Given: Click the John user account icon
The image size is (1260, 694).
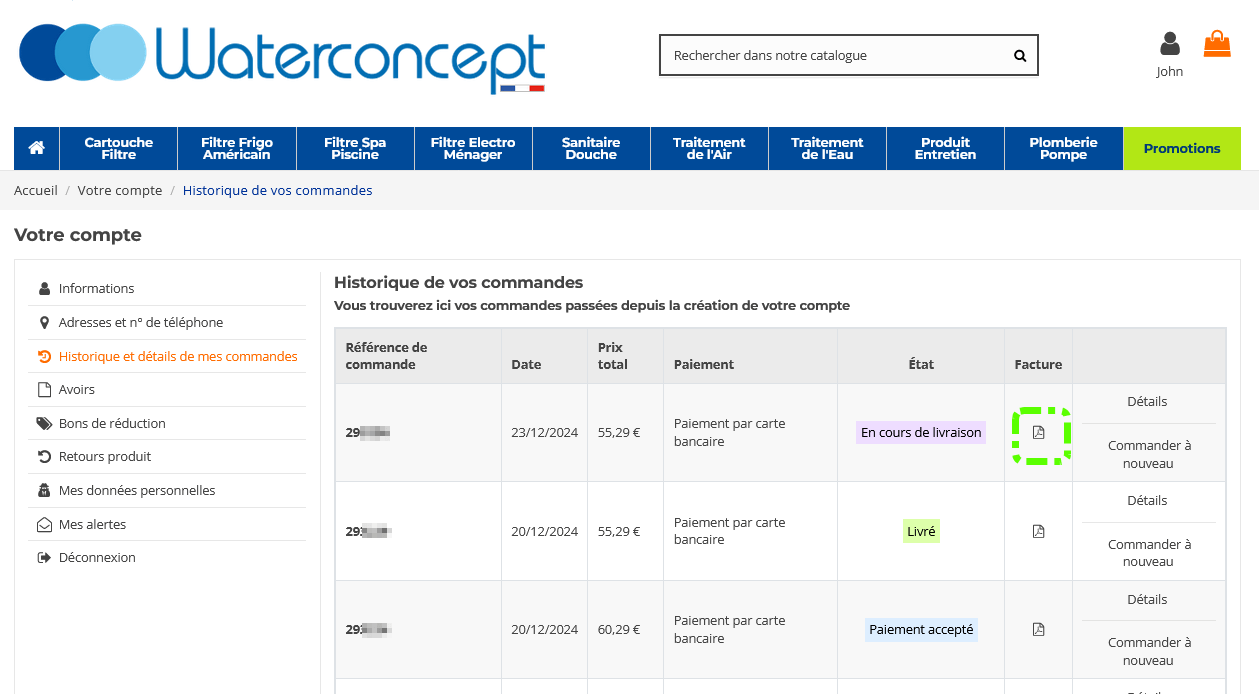Looking at the screenshot, I should 1169,45.
